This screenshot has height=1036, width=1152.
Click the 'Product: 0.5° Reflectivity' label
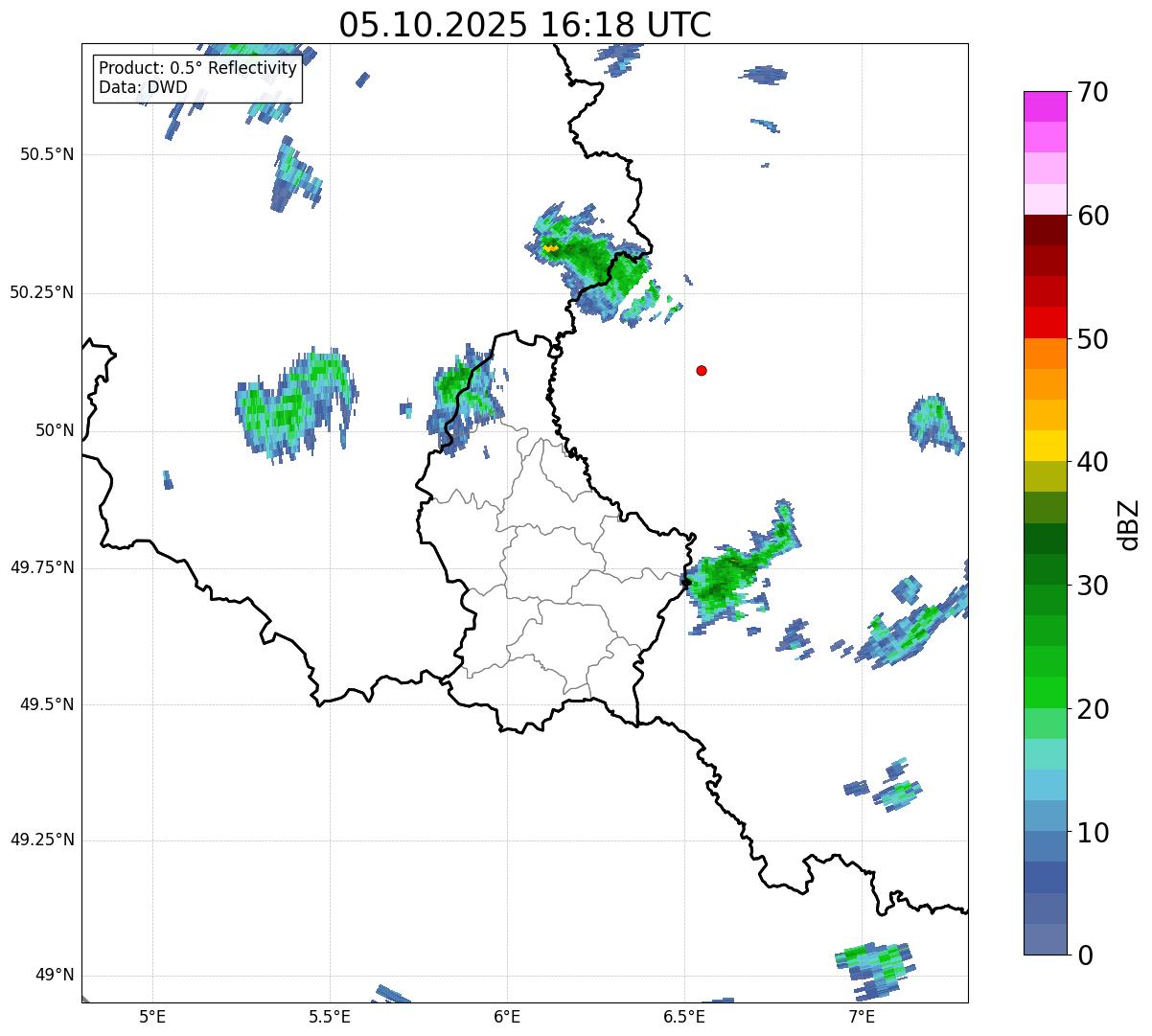coord(198,69)
